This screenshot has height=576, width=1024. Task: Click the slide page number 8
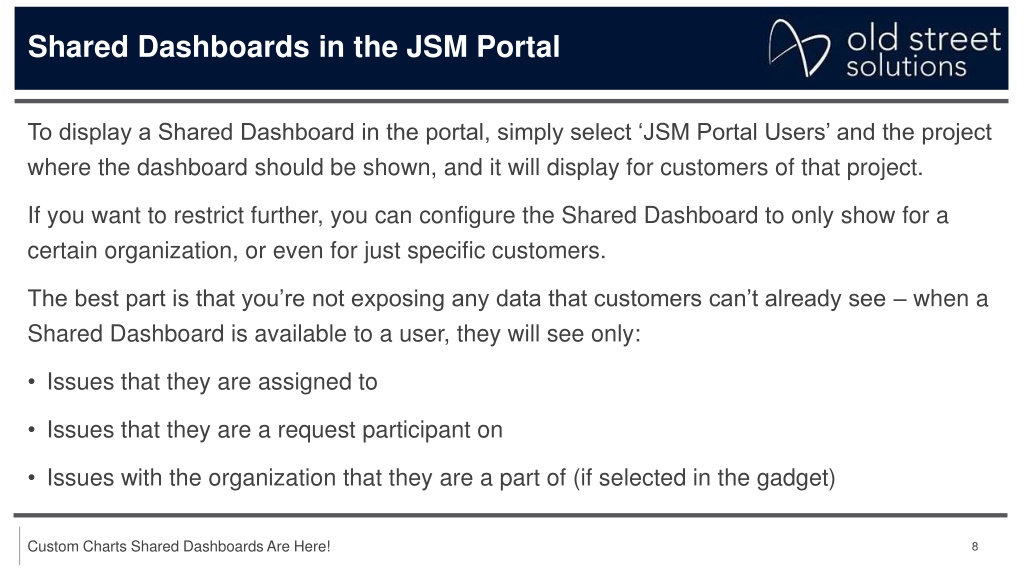975,547
